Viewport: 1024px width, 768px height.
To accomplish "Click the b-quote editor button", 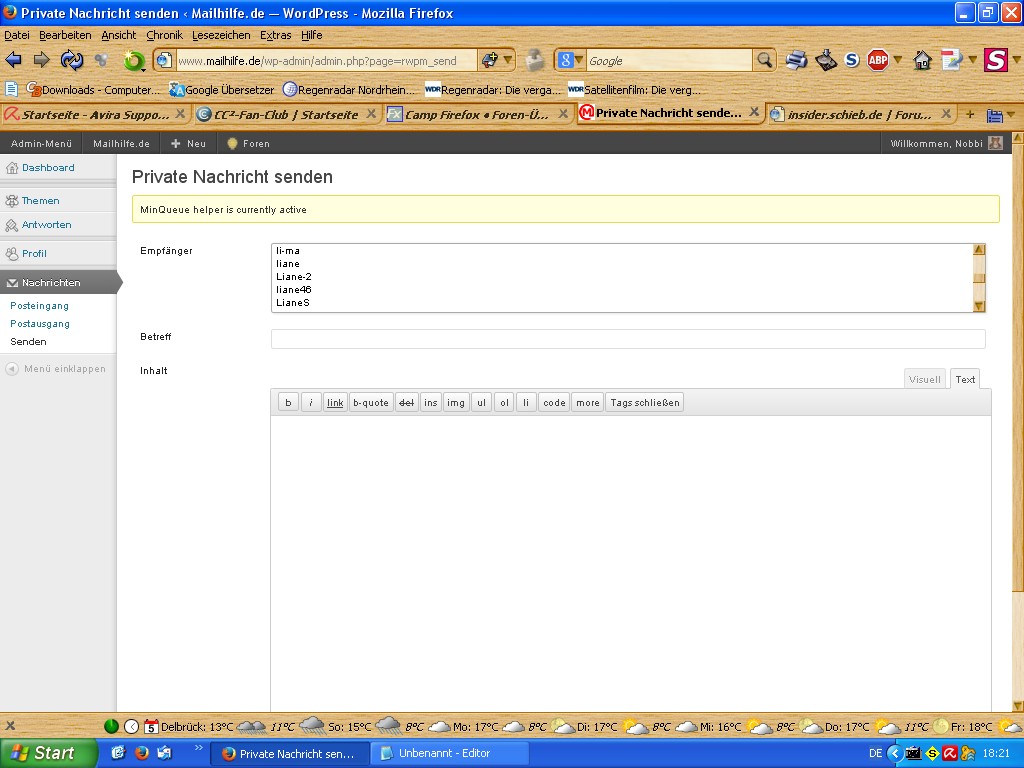I will (371, 403).
